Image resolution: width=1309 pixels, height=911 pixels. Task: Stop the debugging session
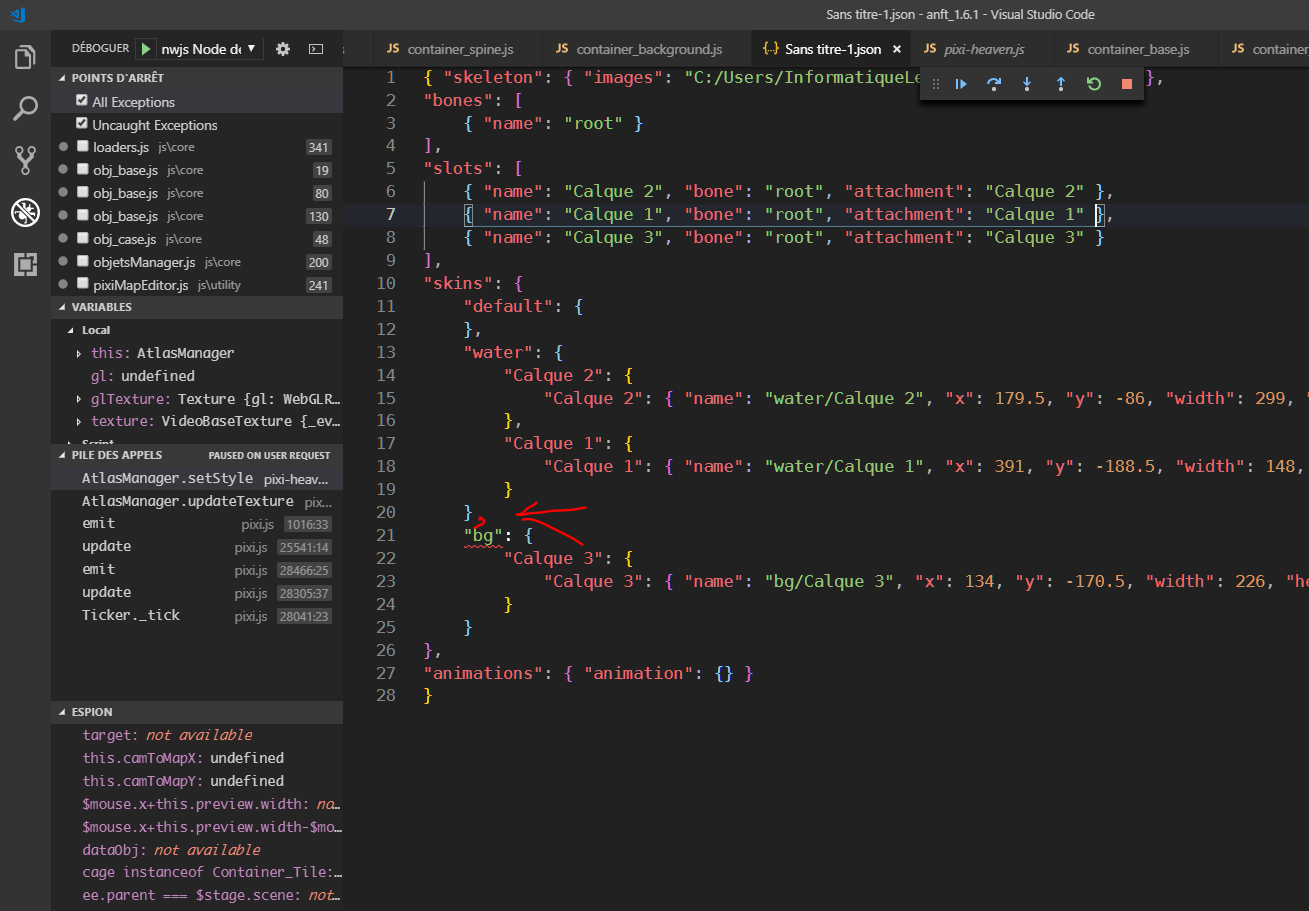[1127, 84]
